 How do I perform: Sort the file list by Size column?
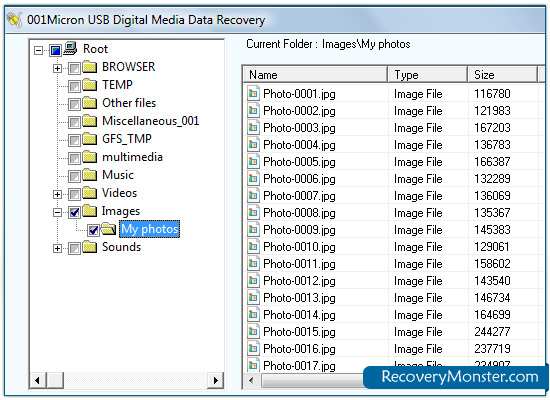click(x=502, y=74)
